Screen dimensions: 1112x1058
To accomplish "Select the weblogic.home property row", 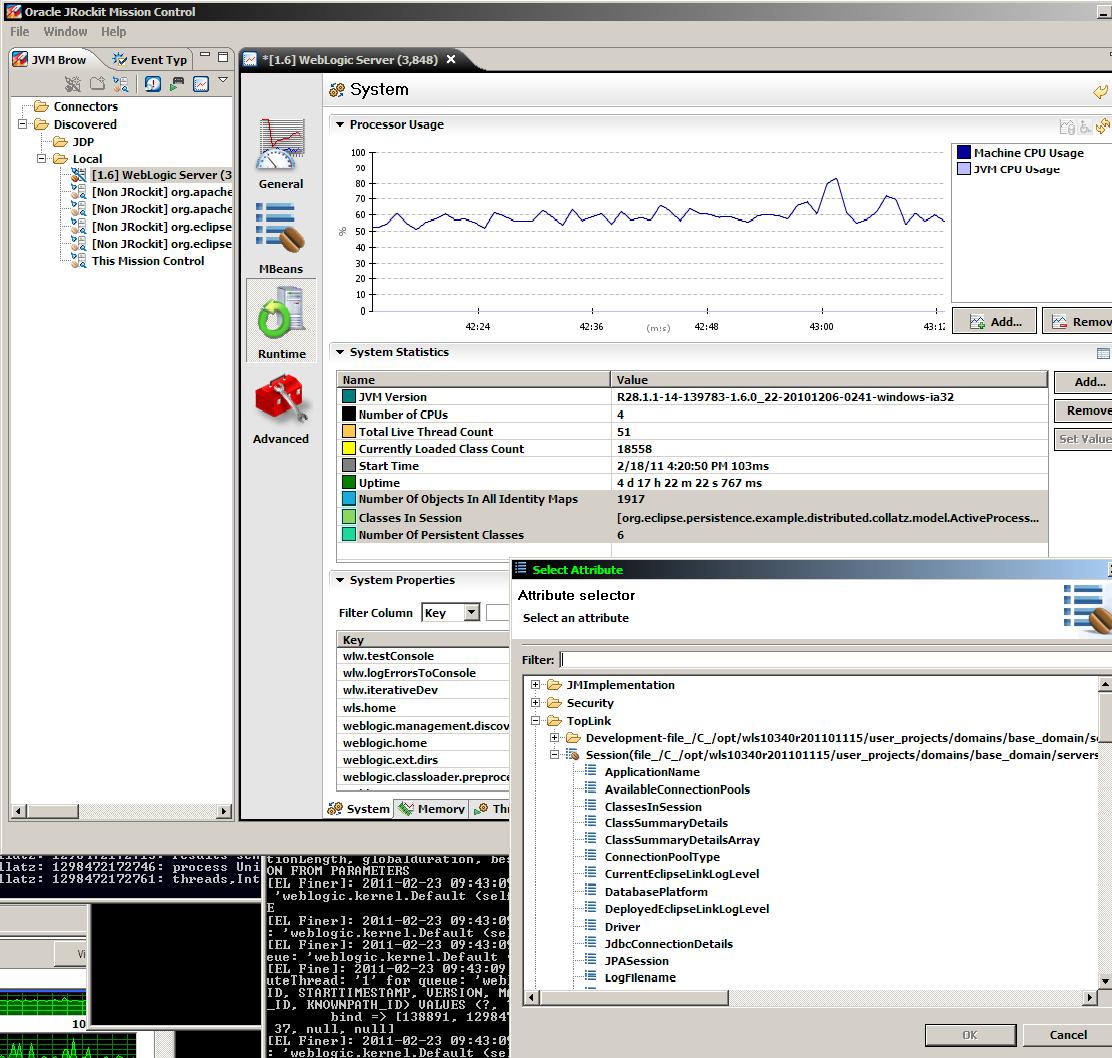I will 423,743.
